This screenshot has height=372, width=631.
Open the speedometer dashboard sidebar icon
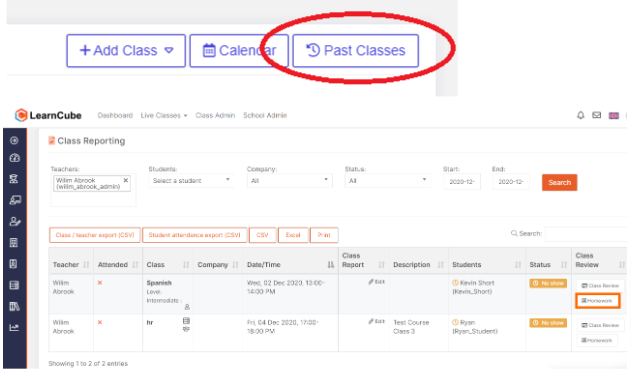(14, 158)
